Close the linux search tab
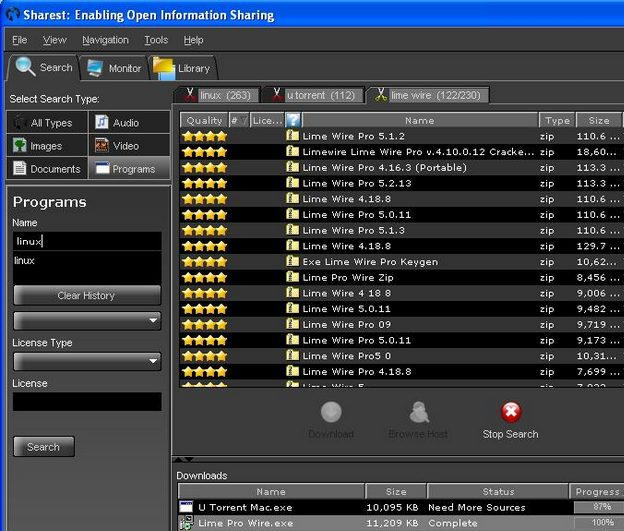 coord(190,95)
